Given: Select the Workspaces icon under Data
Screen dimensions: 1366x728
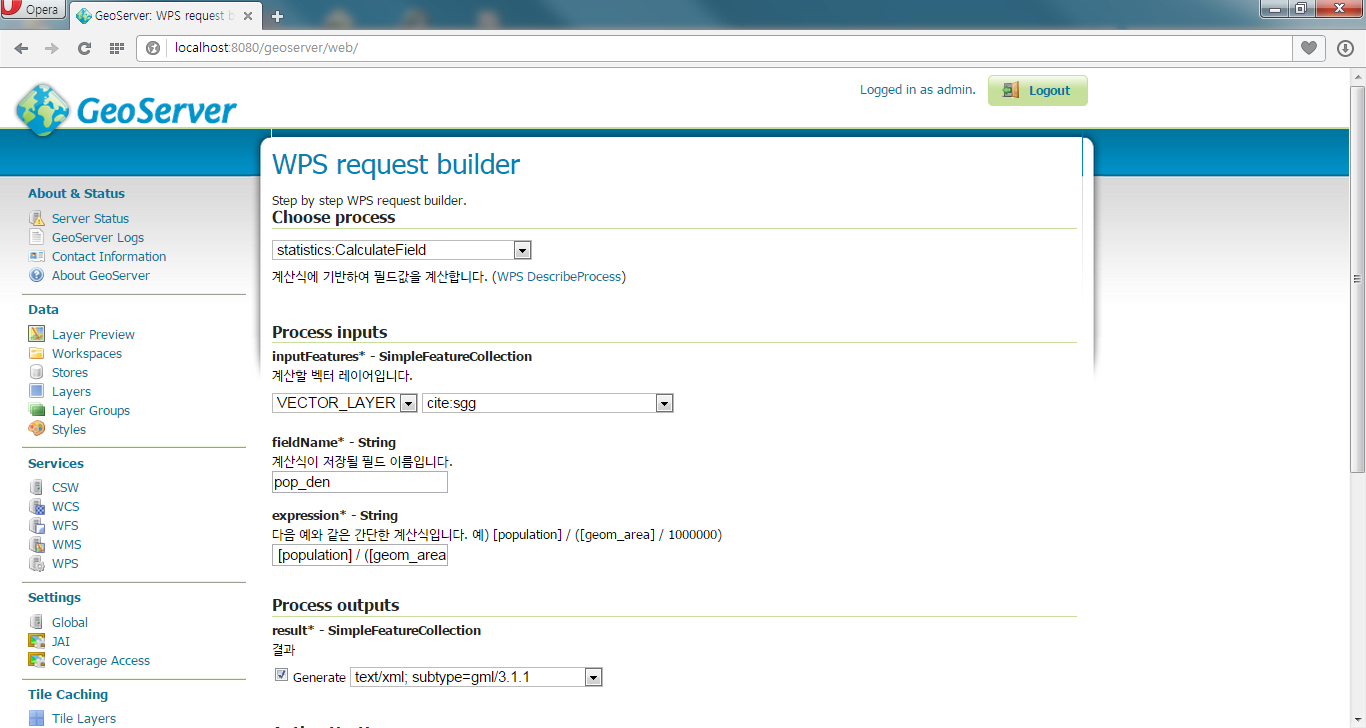Looking at the screenshot, I should tap(37, 352).
